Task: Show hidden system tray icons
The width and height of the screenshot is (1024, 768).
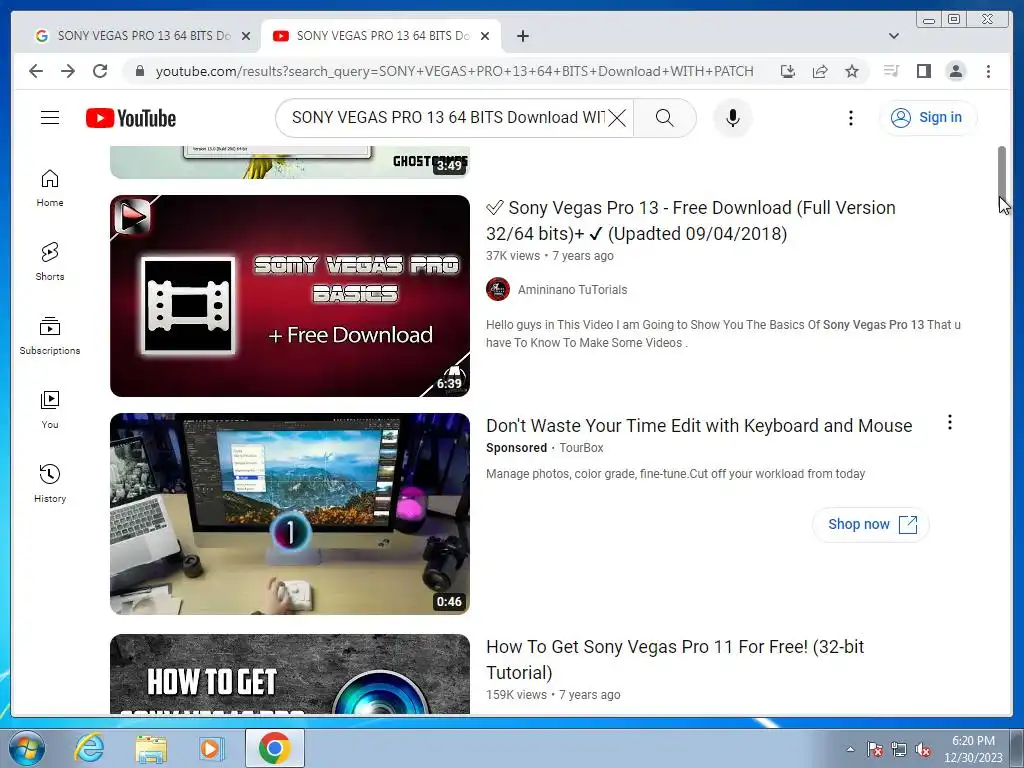Action: coord(850,749)
